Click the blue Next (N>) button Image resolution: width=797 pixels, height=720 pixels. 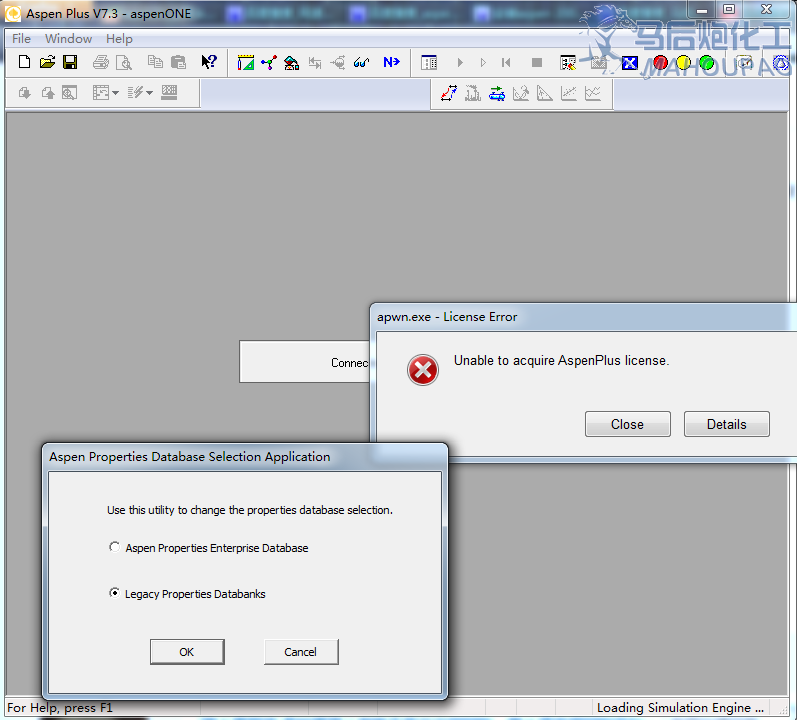(x=391, y=62)
